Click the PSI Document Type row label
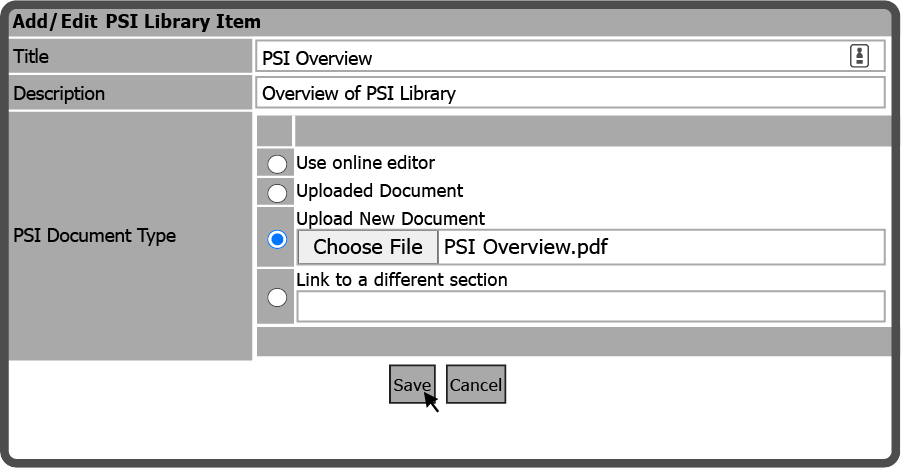Screen dimensions: 901x468 point(94,236)
